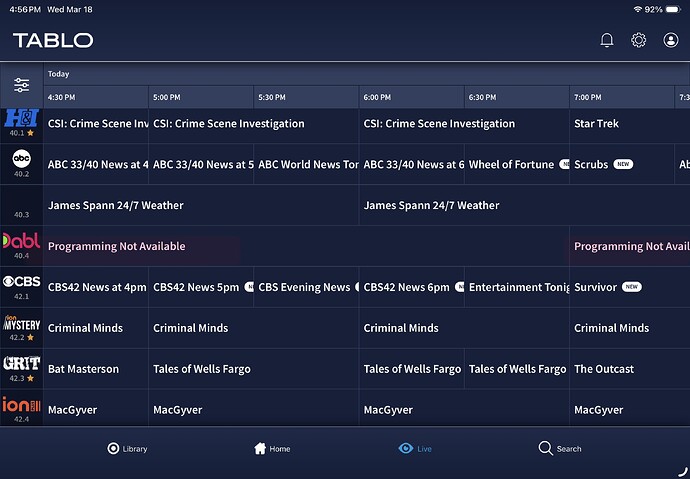This screenshot has width=690, height=479.
Task: Tap the TABLO logo
Action: click(x=53, y=40)
